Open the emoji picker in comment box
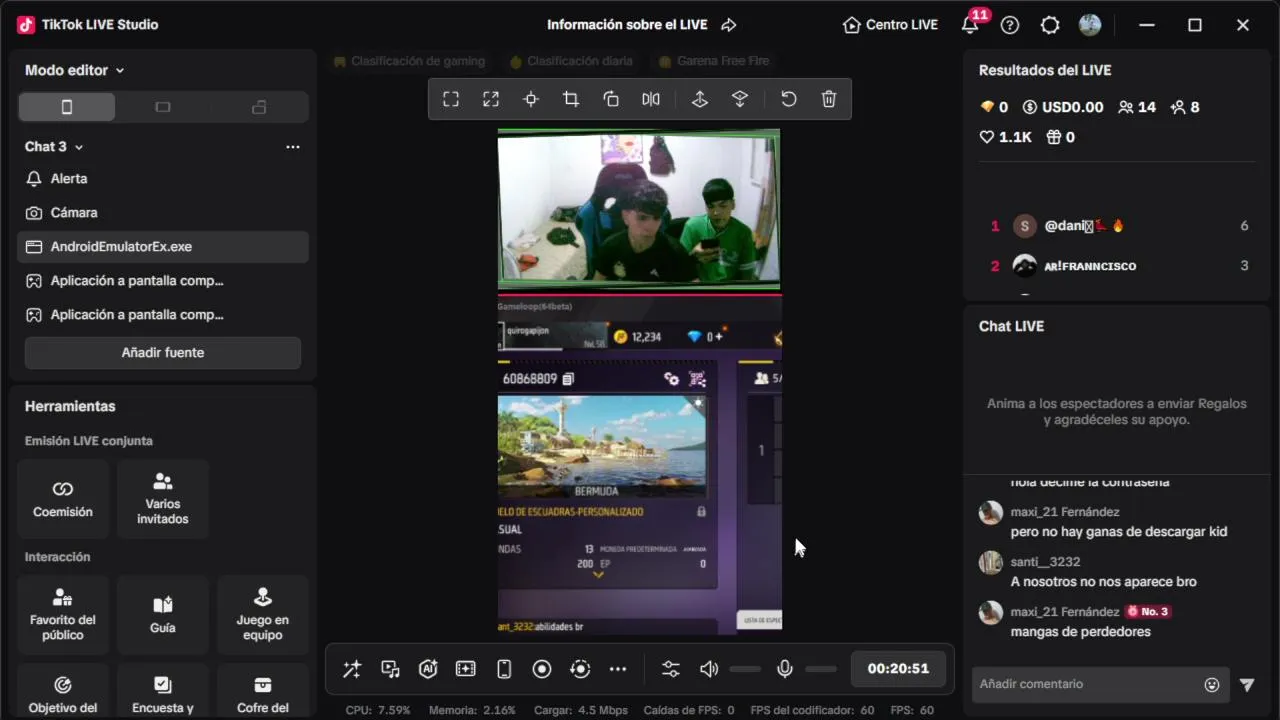The image size is (1280, 720). tap(1212, 685)
